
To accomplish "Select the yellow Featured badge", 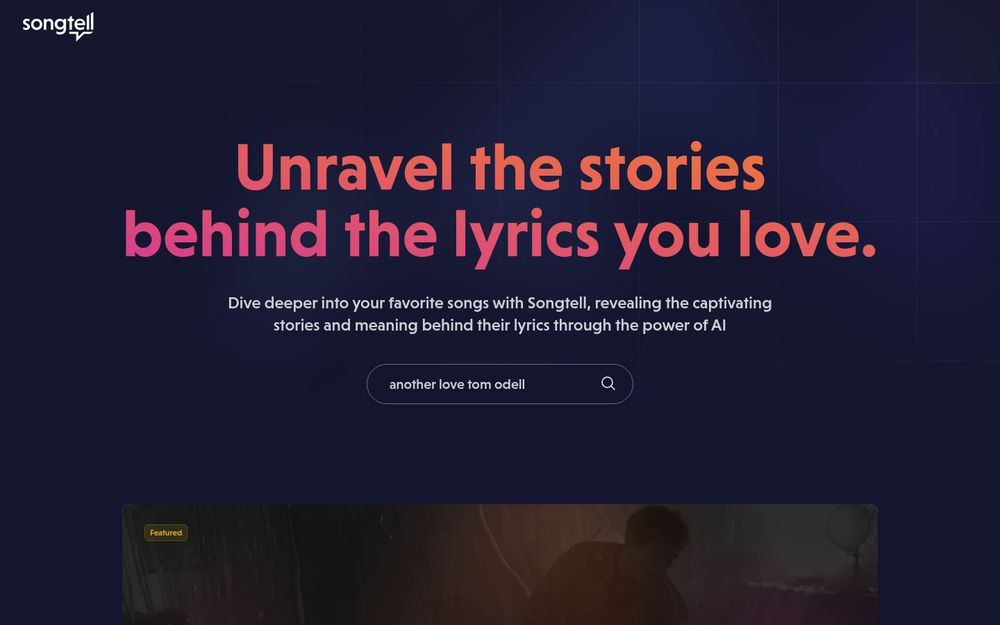I will tap(166, 533).
